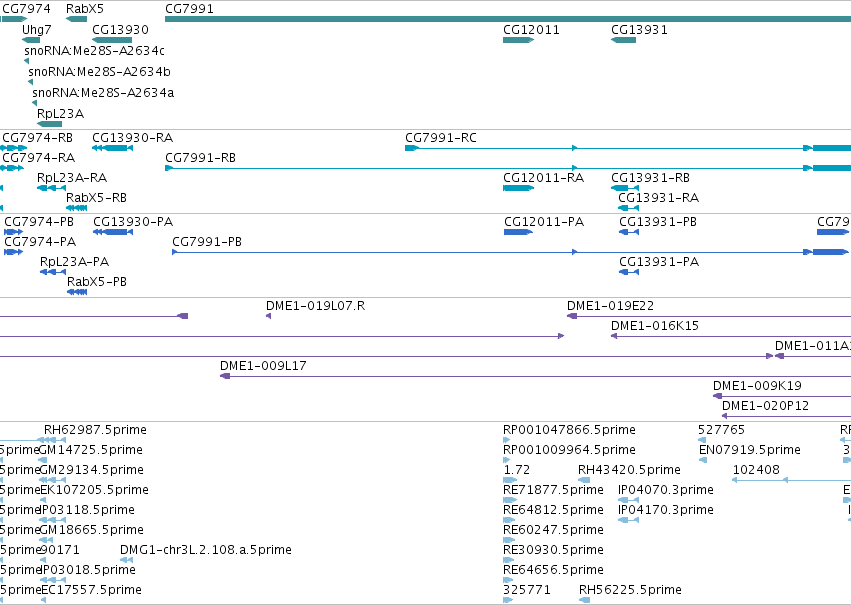The image size is (851, 605).
Task: Click the RpL23A gene label
Action: [60, 114]
